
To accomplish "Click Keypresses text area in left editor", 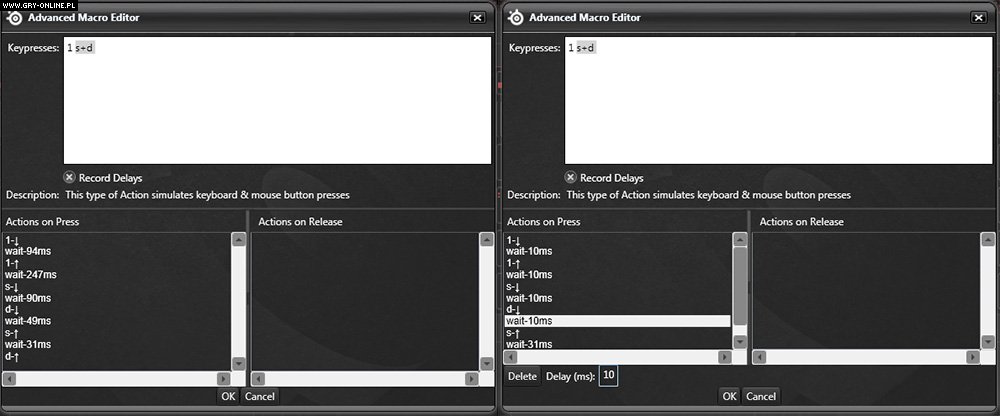I will 277,100.
